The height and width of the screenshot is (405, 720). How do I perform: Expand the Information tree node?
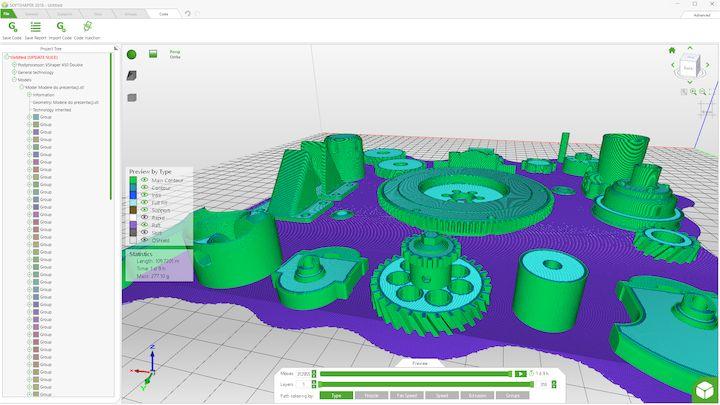[28, 94]
